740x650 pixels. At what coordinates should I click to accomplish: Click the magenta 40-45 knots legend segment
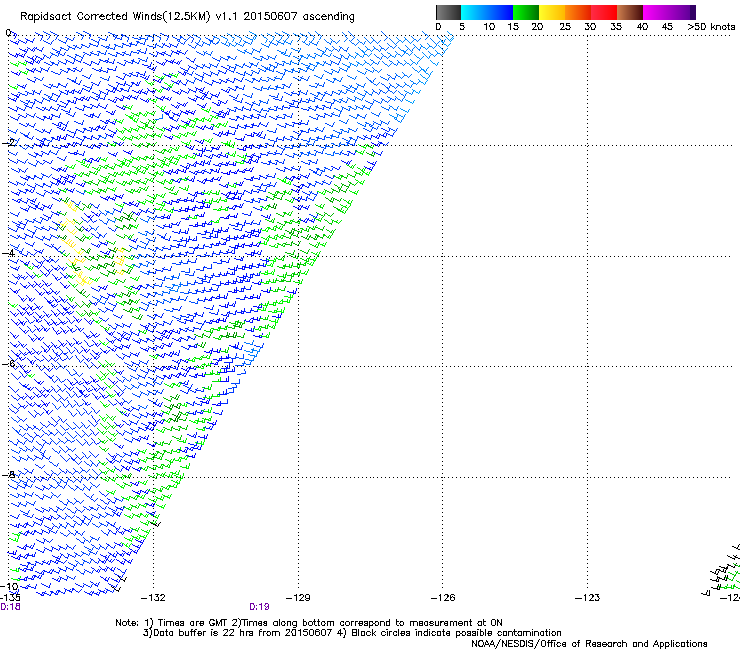(656, 12)
